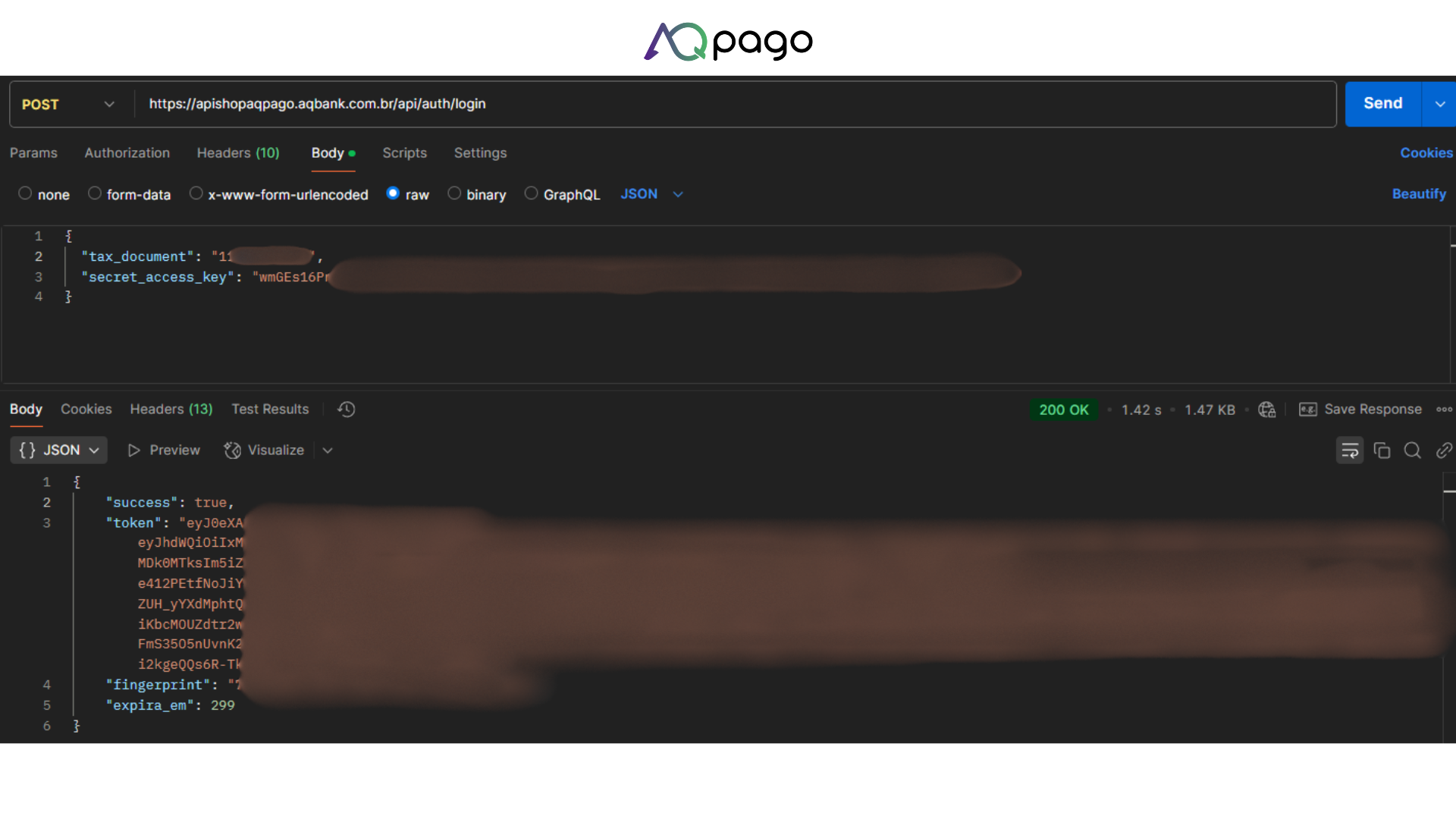Click the Cookies link on the right
Image resolution: width=1456 pixels, height=819 pixels.
coord(1426,153)
